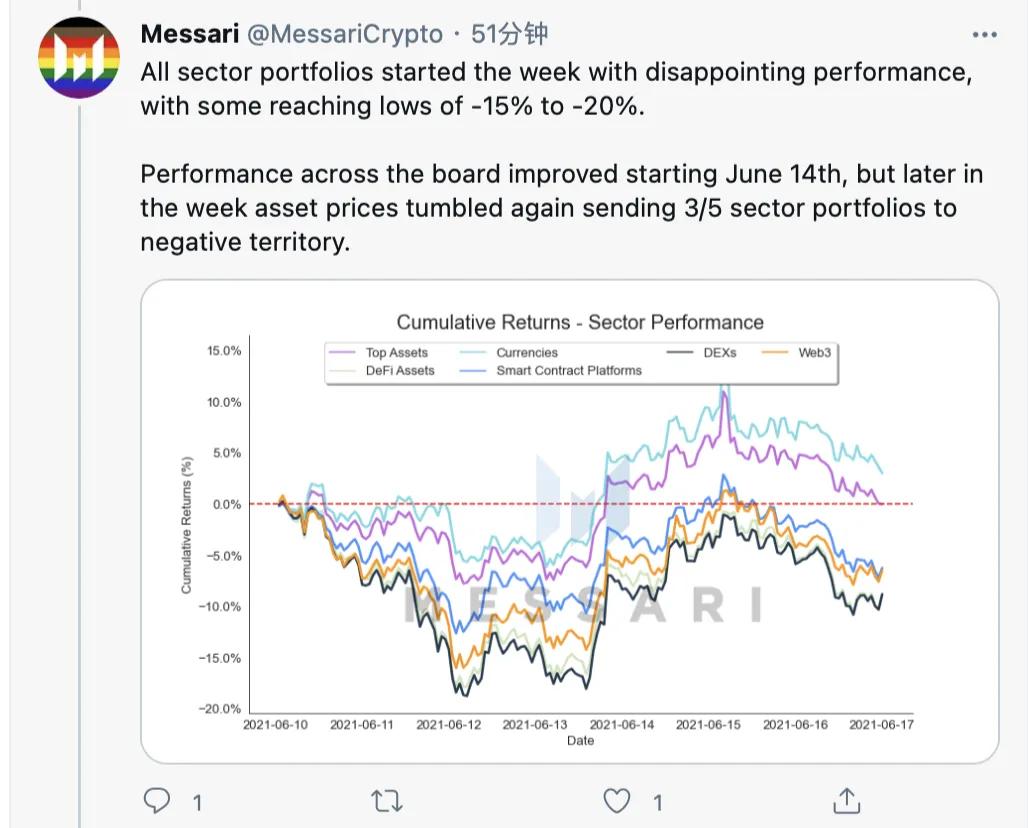Click the chart title Cumulative Returns
The height and width of the screenshot is (828, 1028).
[580, 322]
